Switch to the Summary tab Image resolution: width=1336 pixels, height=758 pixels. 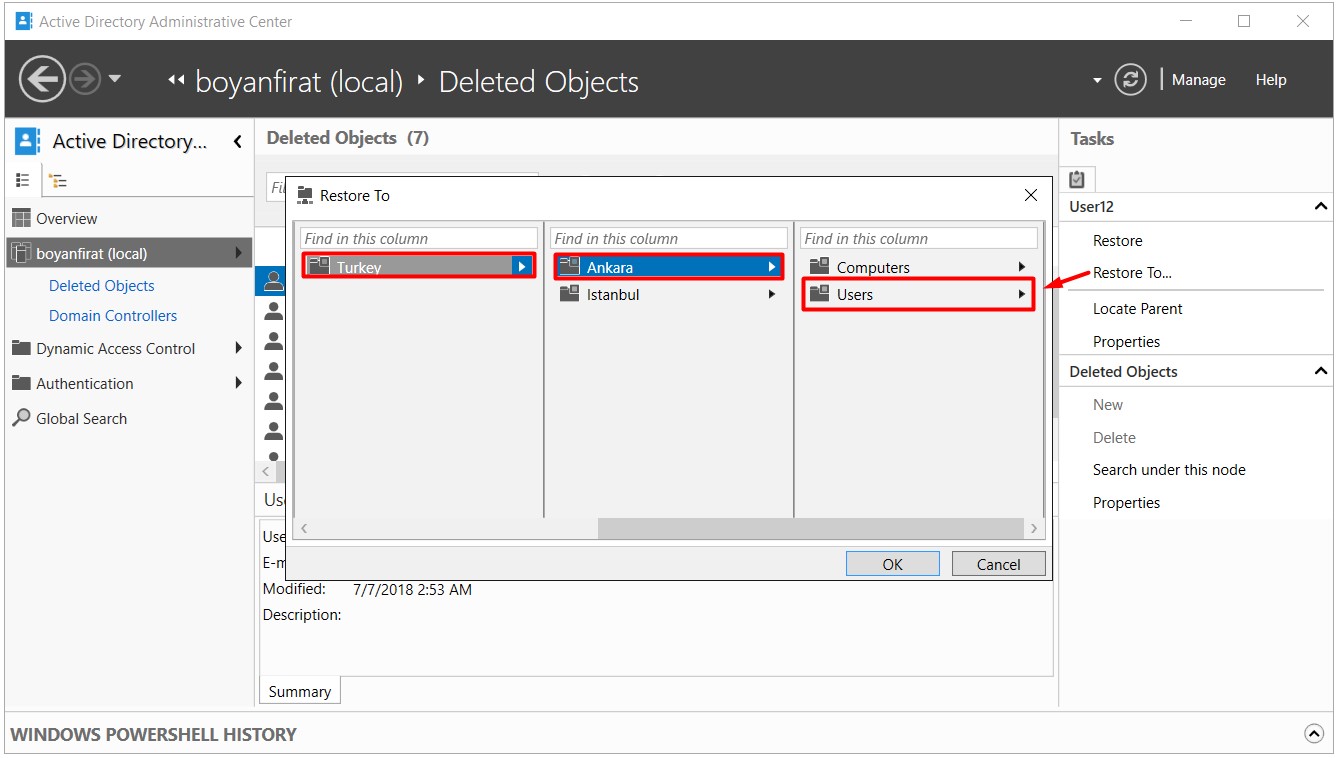click(x=299, y=691)
